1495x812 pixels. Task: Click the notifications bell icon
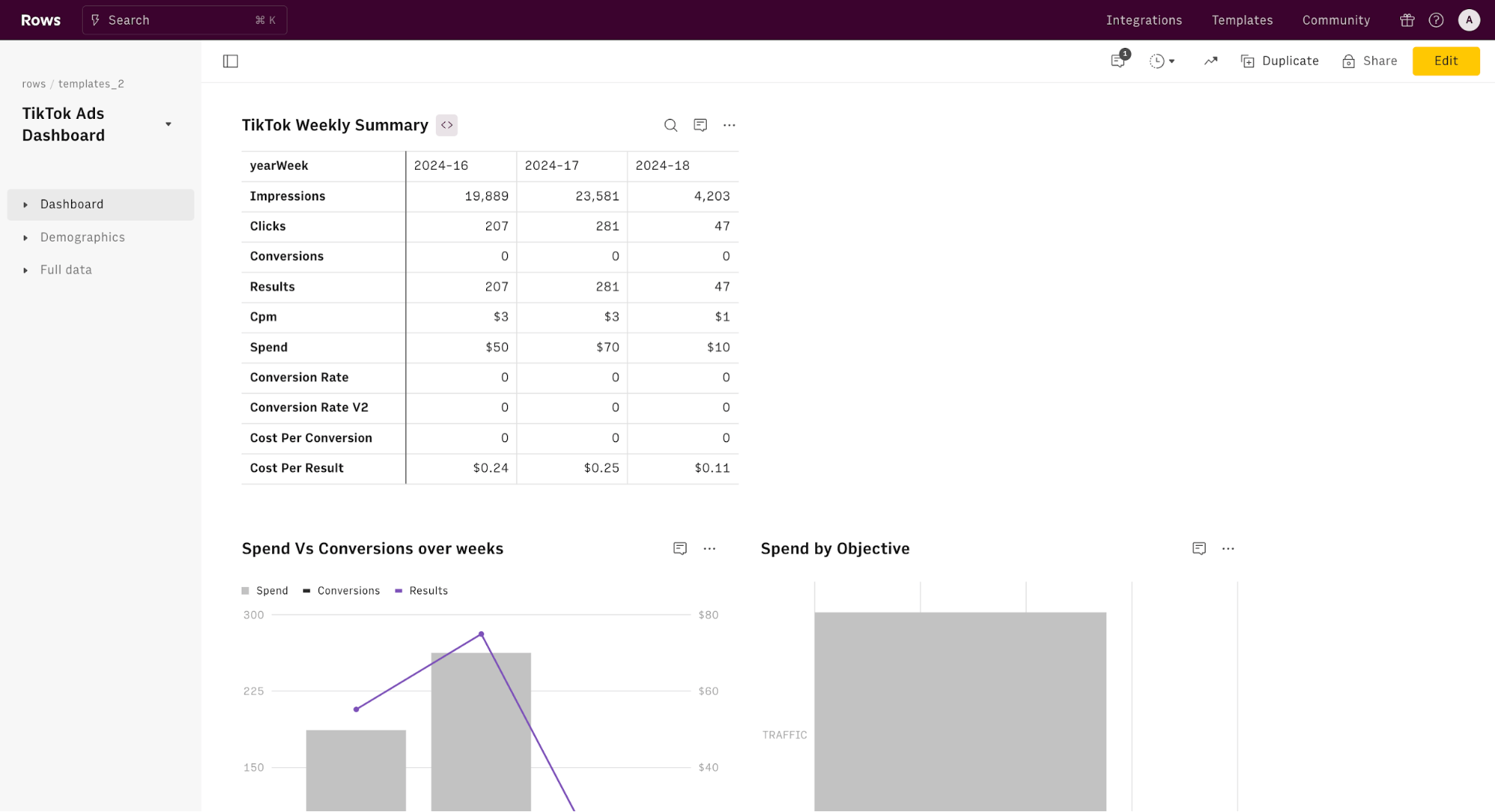pos(1118,61)
